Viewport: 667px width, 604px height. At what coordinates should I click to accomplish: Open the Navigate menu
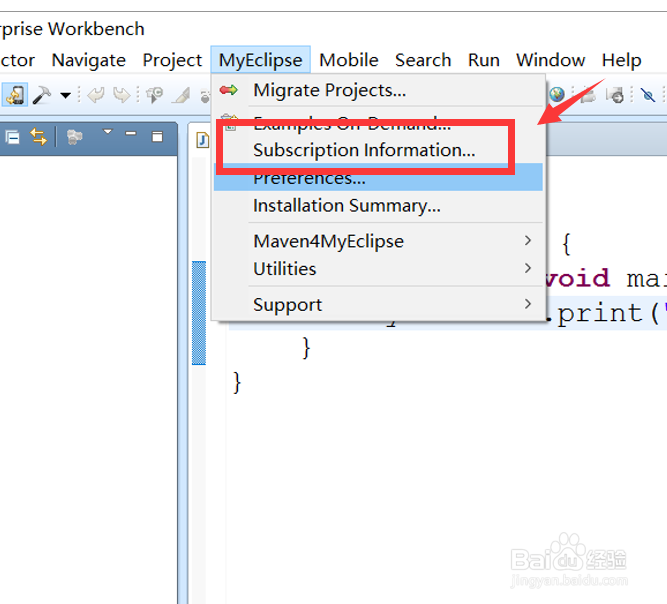click(88, 60)
